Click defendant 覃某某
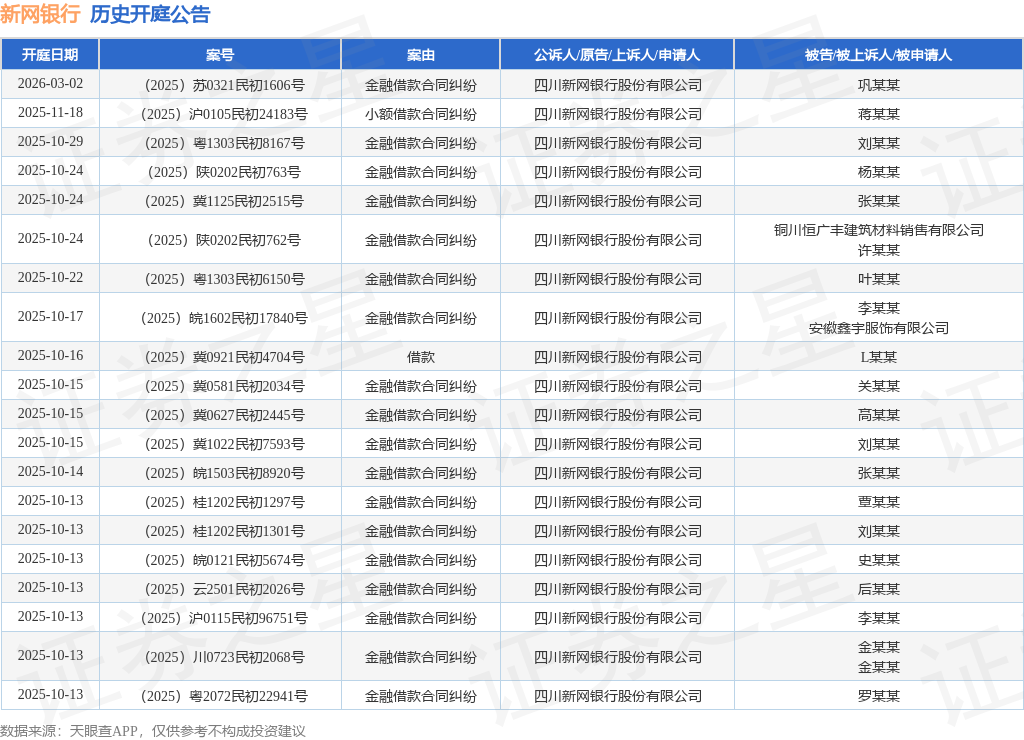The width and height of the screenshot is (1024, 740). click(878, 502)
